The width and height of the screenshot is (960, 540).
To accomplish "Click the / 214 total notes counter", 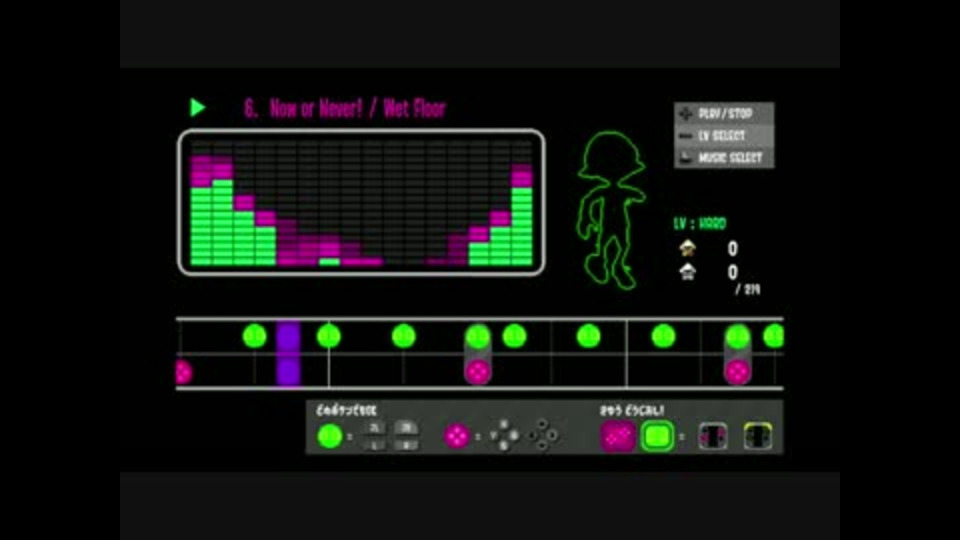I will pos(748,290).
